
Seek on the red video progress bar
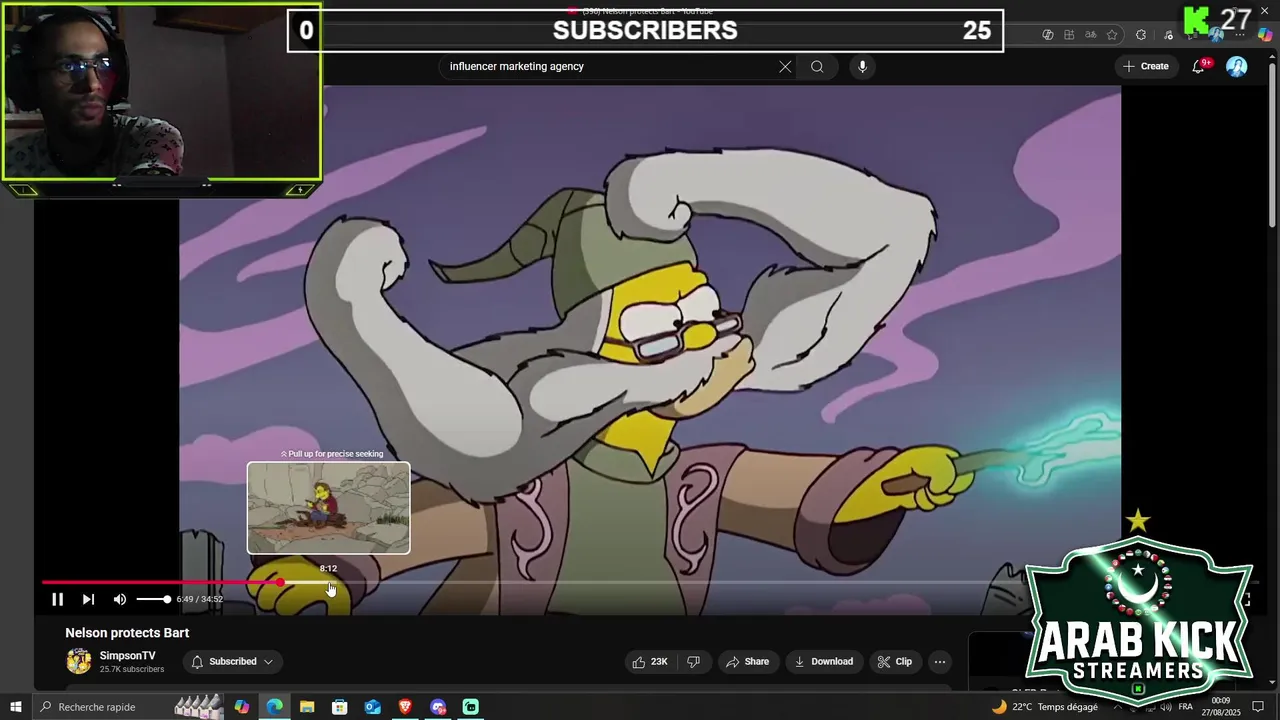click(160, 582)
